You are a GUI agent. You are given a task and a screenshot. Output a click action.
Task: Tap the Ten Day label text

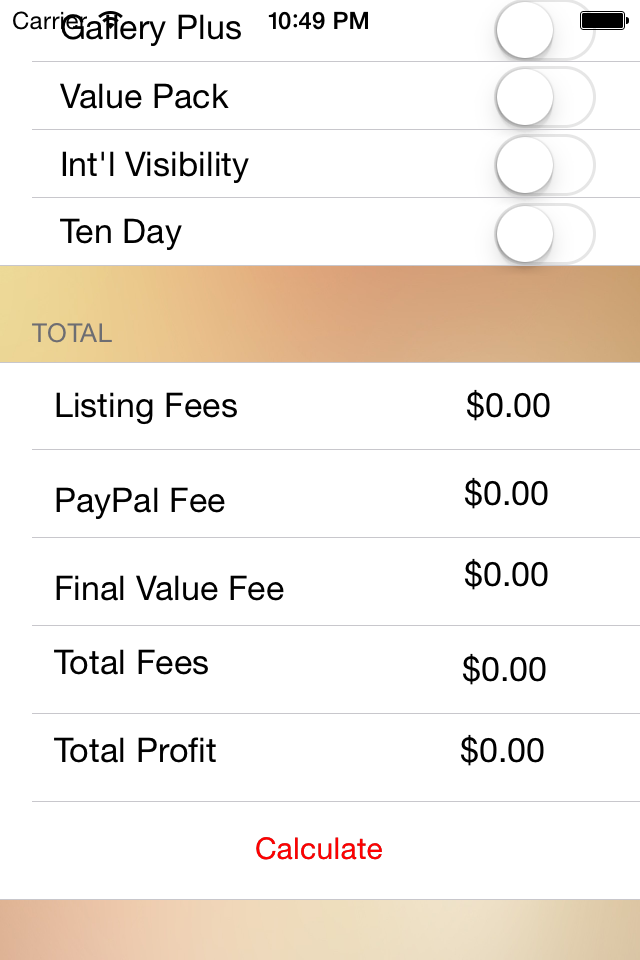[x=121, y=233]
